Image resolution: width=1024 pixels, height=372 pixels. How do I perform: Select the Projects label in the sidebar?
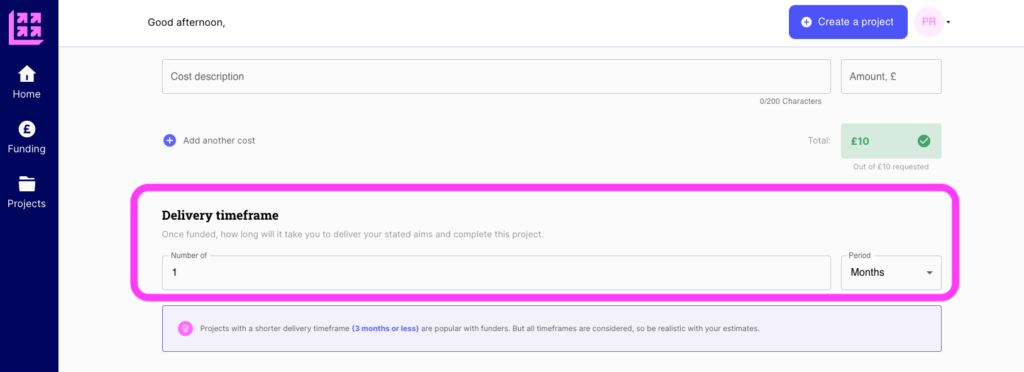point(27,204)
